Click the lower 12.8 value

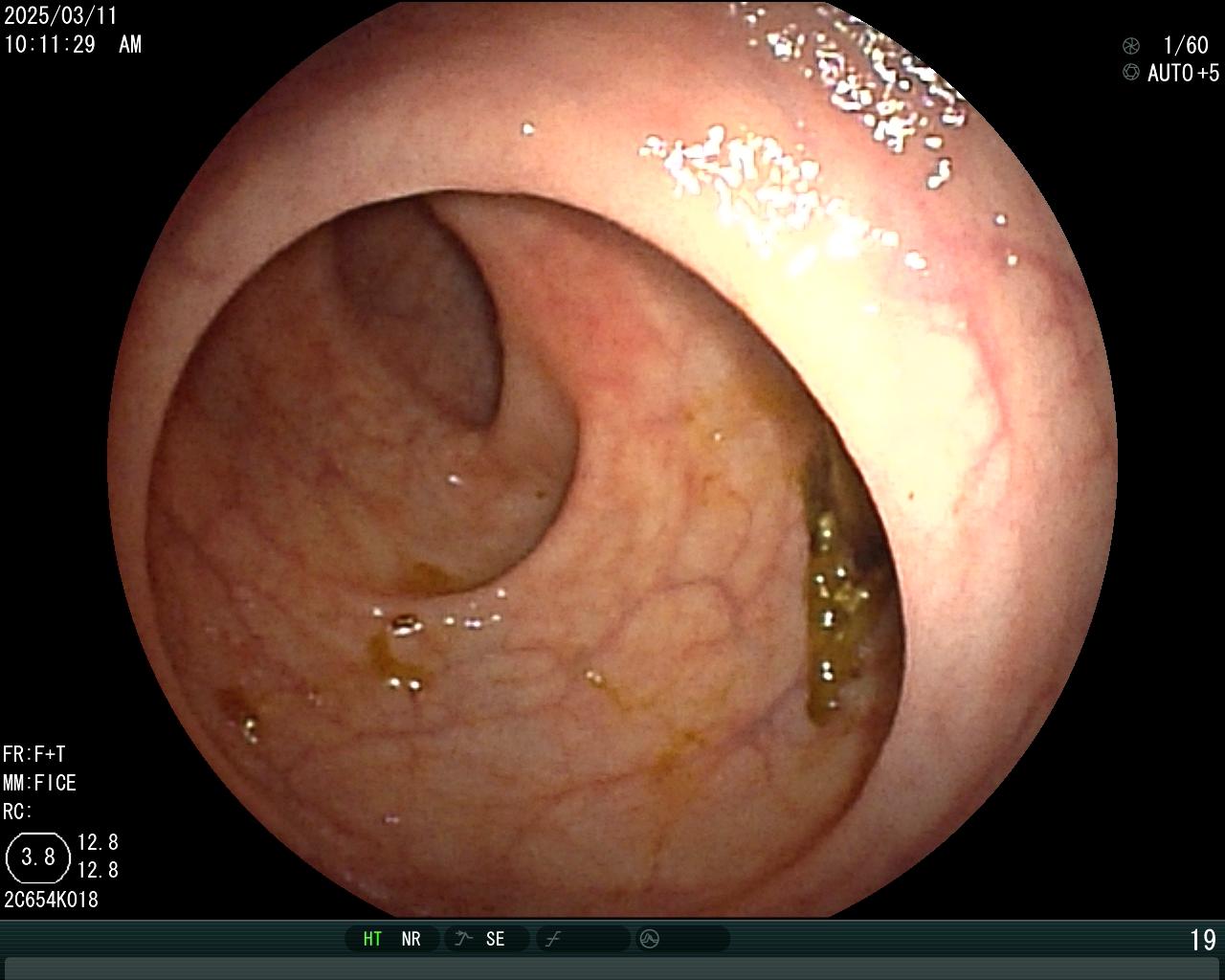pyautogui.click(x=98, y=870)
